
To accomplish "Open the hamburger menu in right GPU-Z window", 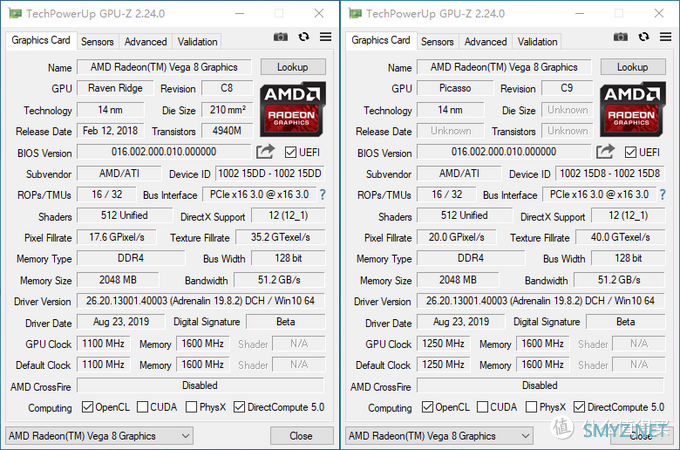I will coord(666,37).
